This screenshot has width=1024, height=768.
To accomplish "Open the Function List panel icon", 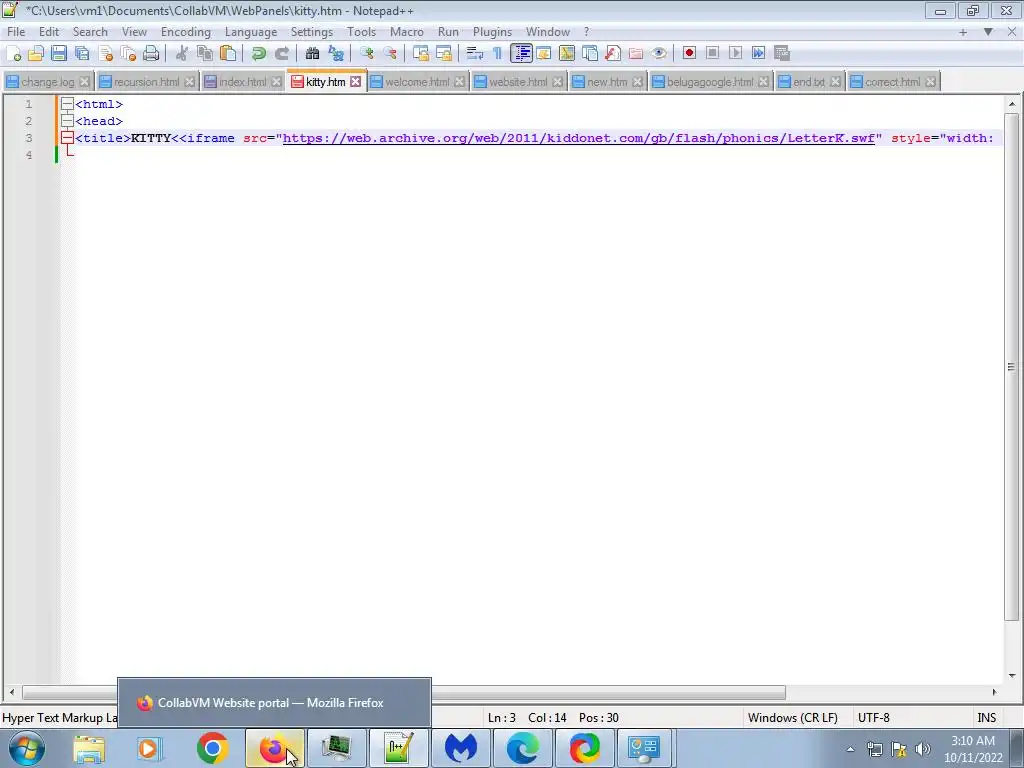I will pyautogui.click(x=613, y=54).
